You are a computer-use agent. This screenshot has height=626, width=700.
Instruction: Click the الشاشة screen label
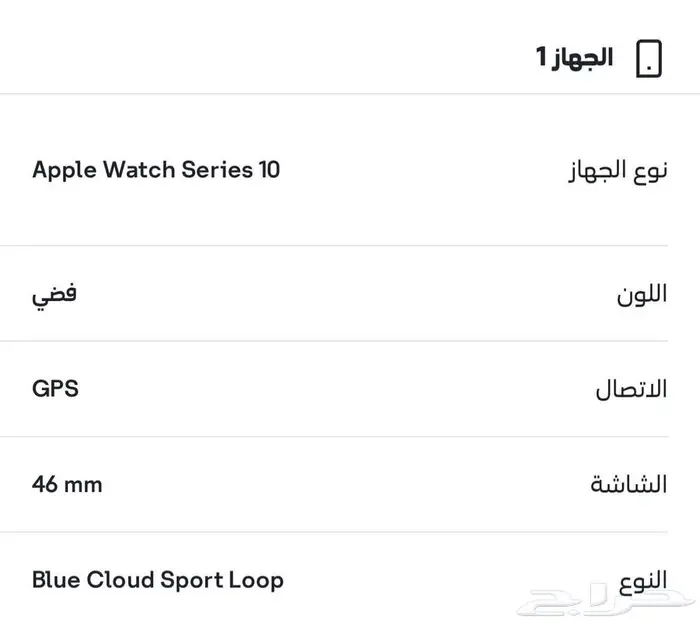(628, 485)
